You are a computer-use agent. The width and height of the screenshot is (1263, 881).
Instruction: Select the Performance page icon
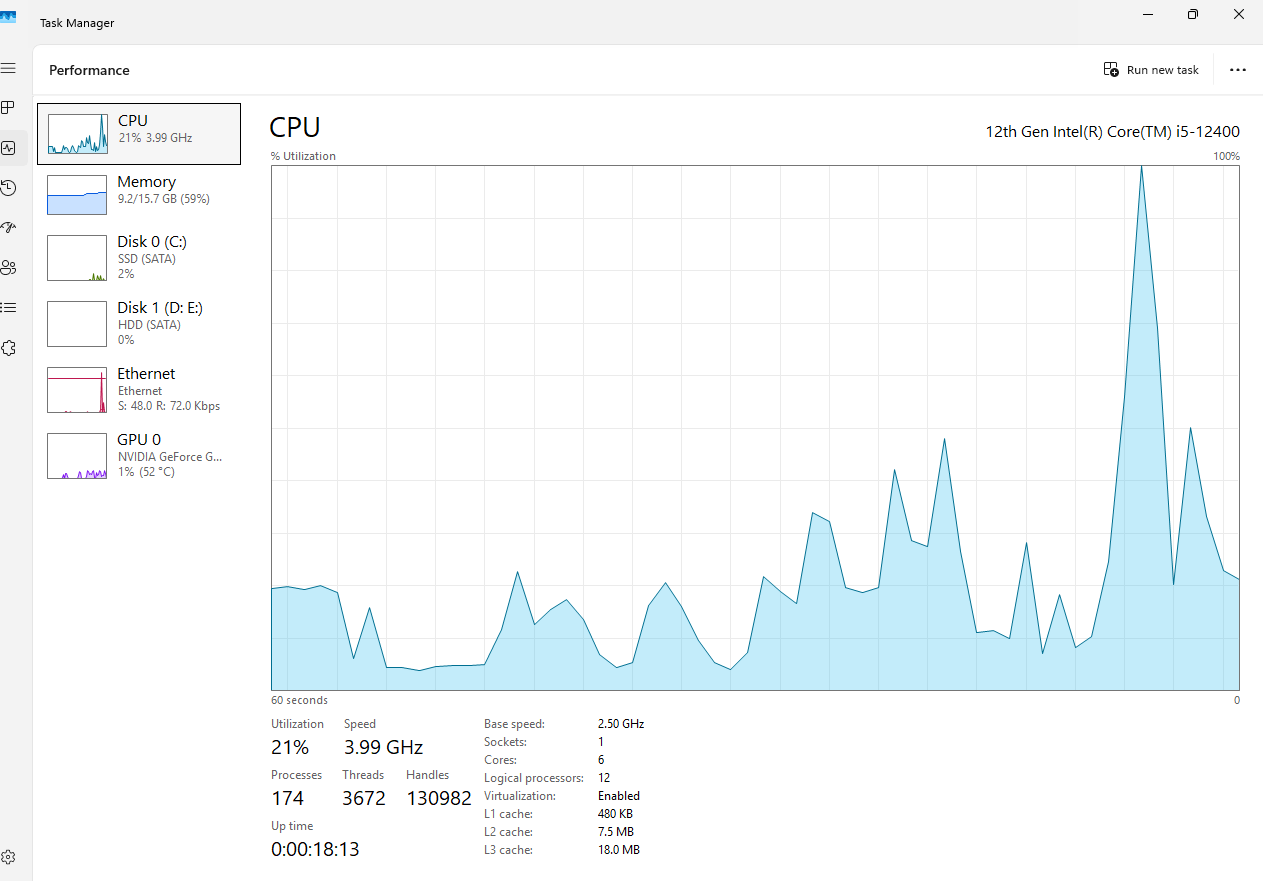pyautogui.click(x=8, y=148)
